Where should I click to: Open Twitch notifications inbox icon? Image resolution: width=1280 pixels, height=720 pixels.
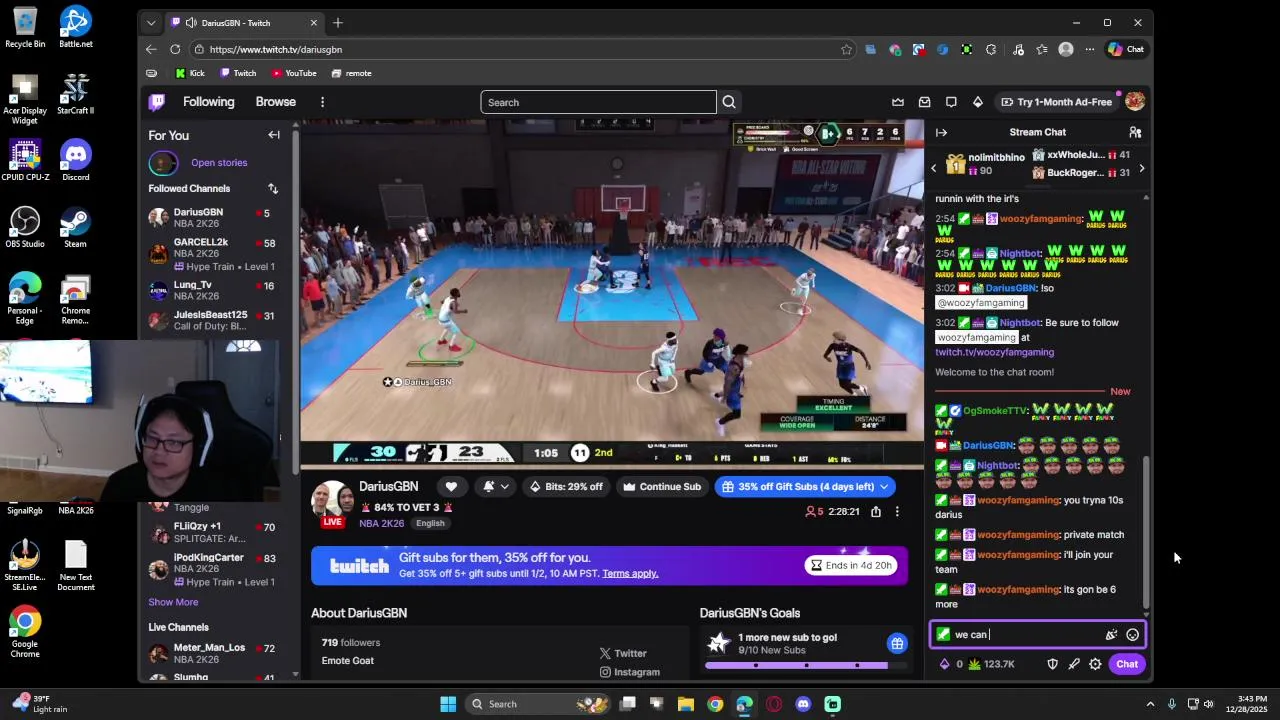tap(924, 102)
